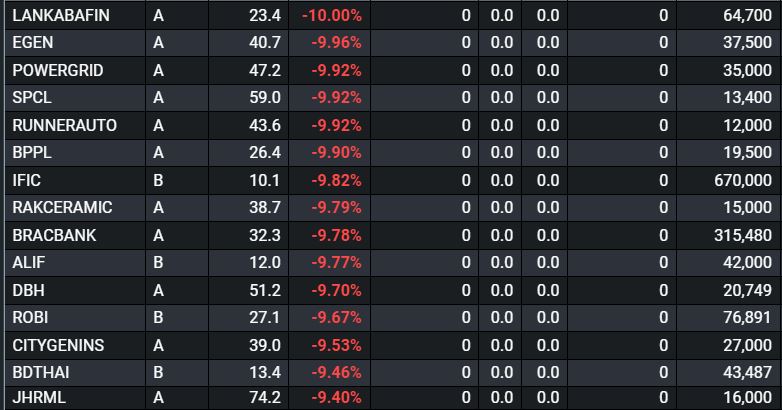This screenshot has width=782, height=410.
Task: Click the BDTHAI ticker symbol
Action: pyautogui.click(x=42, y=372)
